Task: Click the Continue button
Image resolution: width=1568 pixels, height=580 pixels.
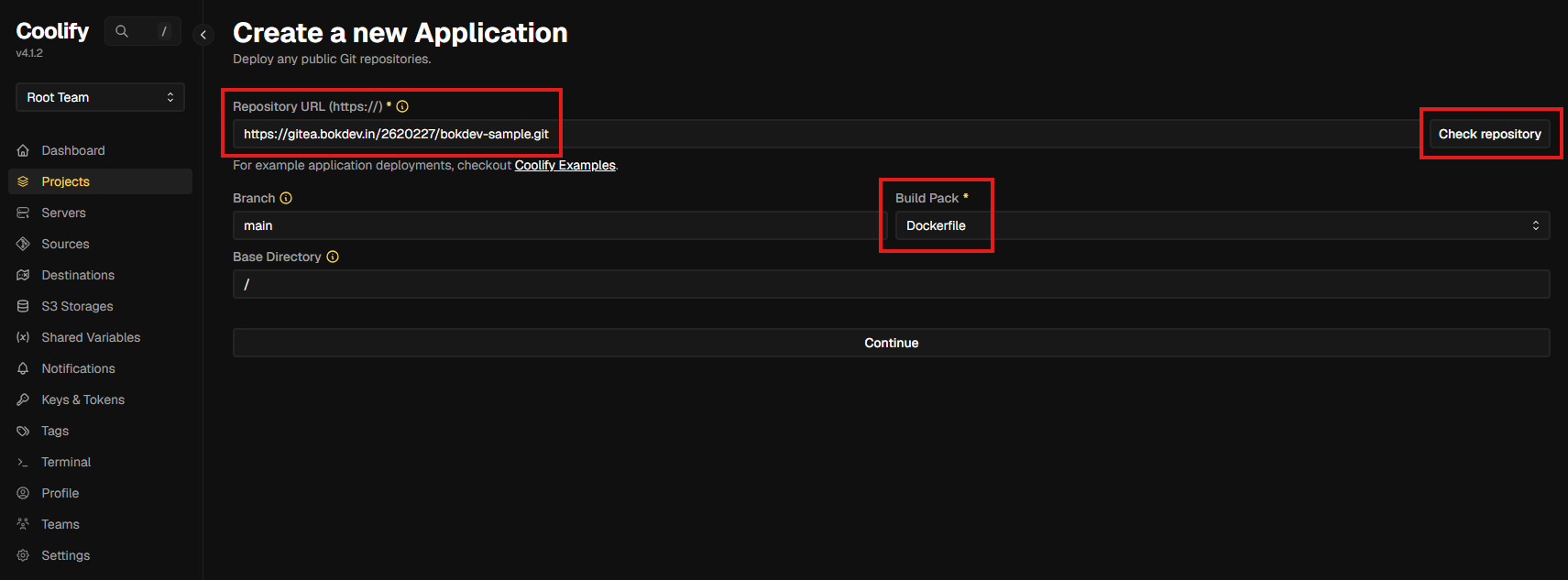Action: (892, 343)
